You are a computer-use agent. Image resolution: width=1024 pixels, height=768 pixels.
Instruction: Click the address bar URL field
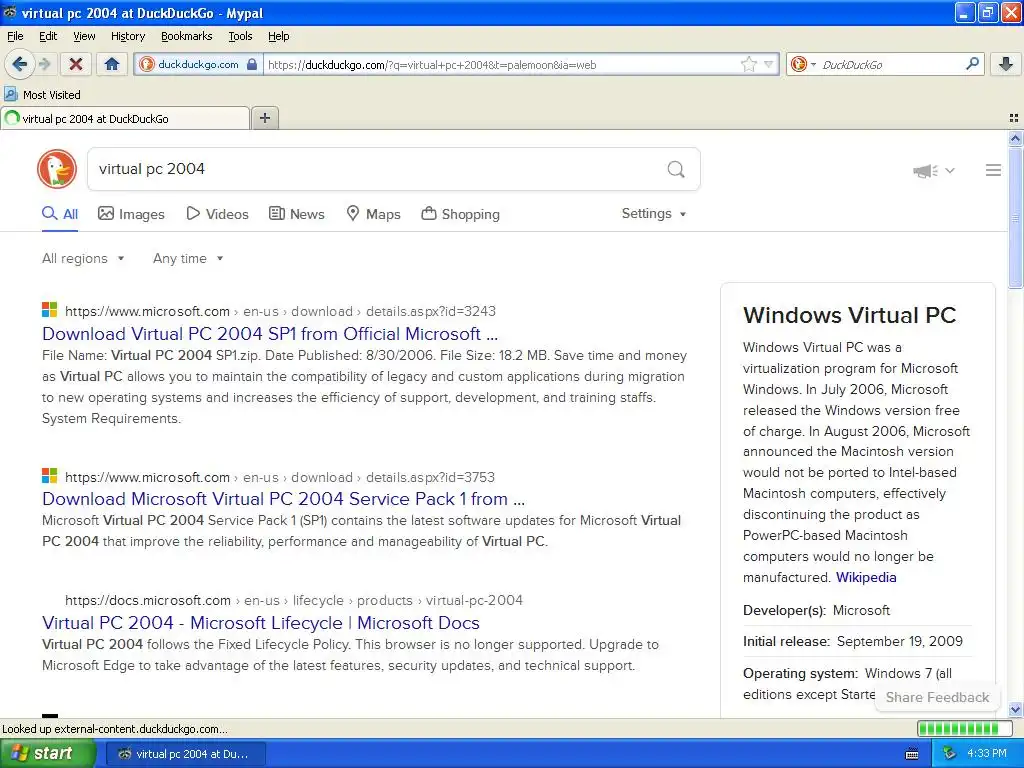click(502, 65)
